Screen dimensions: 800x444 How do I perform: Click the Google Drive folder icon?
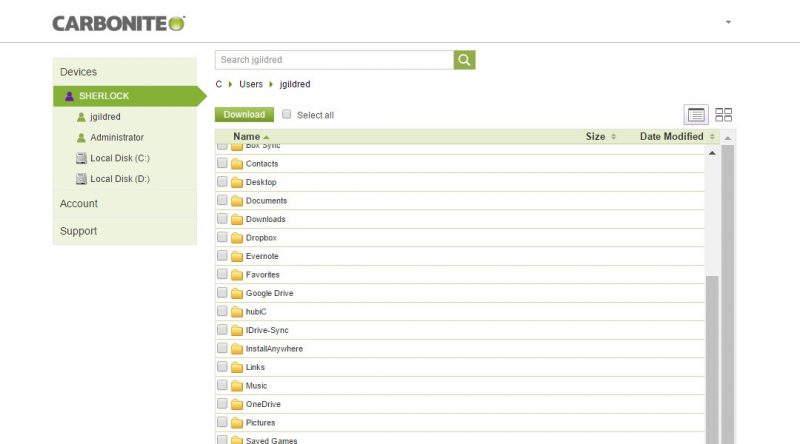coord(237,293)
